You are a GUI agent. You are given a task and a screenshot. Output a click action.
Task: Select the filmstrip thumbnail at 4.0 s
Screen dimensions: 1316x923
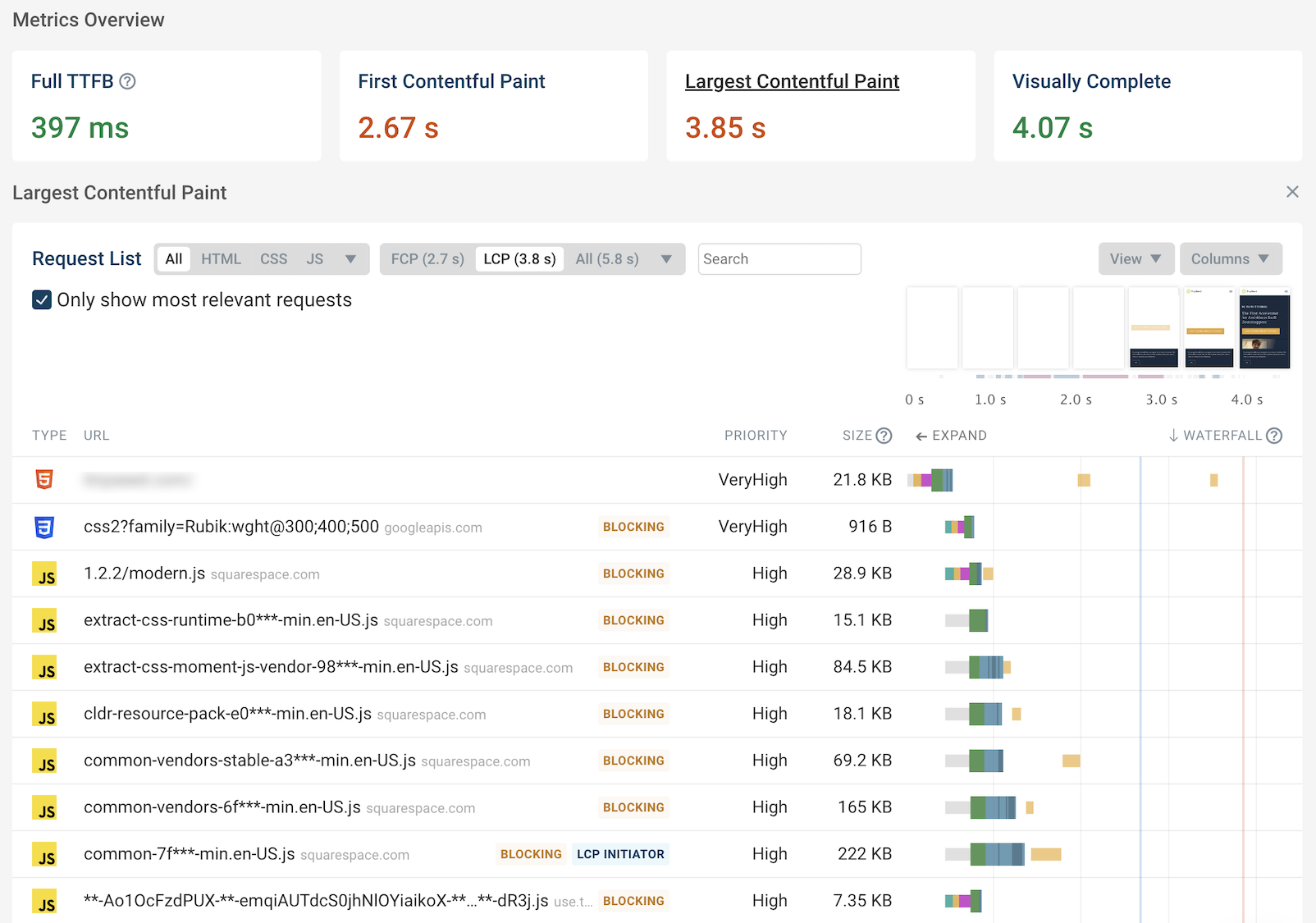coord(1264,328)
